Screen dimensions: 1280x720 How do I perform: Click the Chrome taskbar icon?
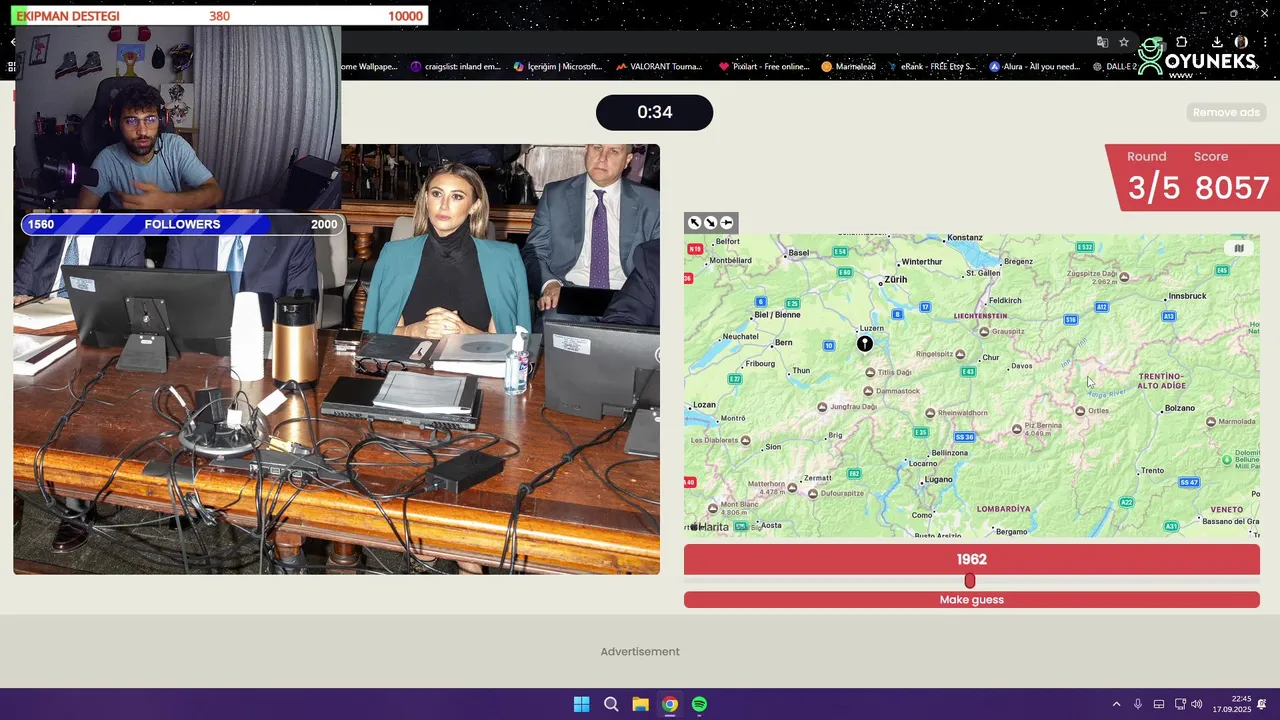[x=670, y=704]
